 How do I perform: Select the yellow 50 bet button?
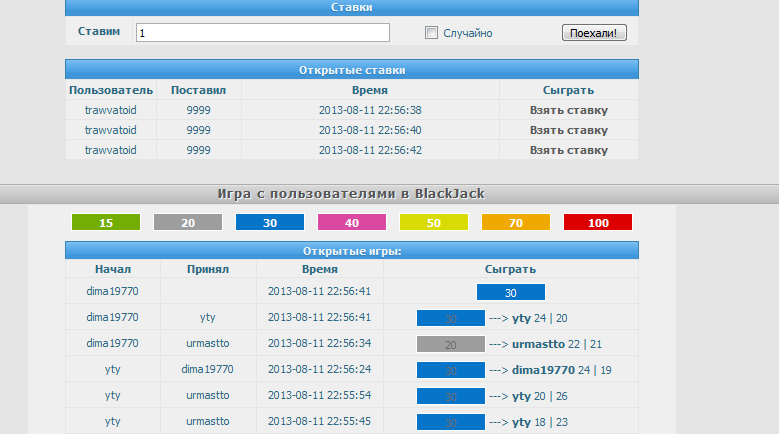(x=434, y=222)
